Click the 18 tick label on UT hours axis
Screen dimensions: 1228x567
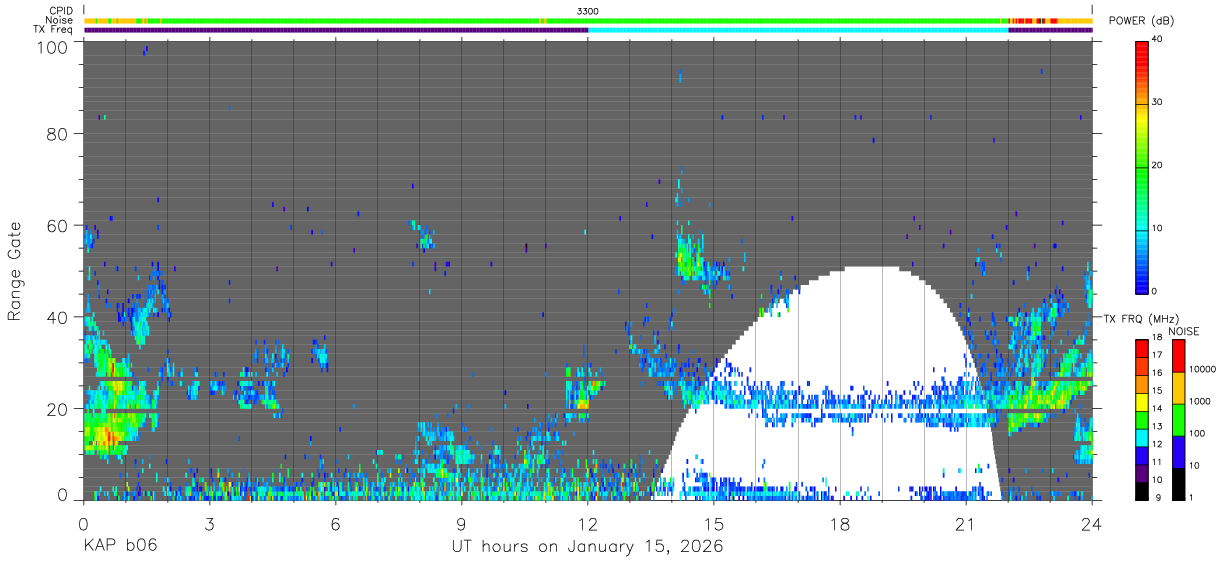[x=840, y=524]
